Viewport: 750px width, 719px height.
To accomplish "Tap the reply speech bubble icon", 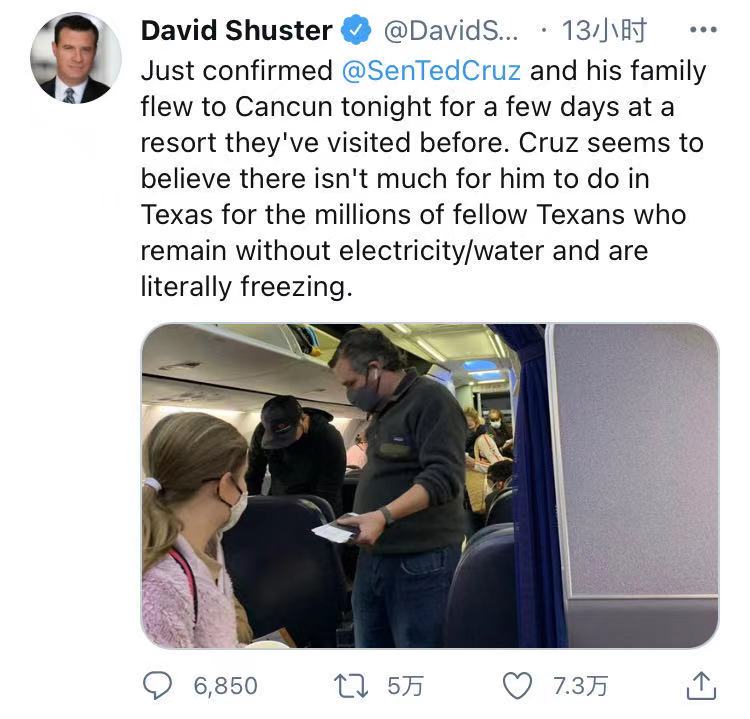I will (158, 685).
